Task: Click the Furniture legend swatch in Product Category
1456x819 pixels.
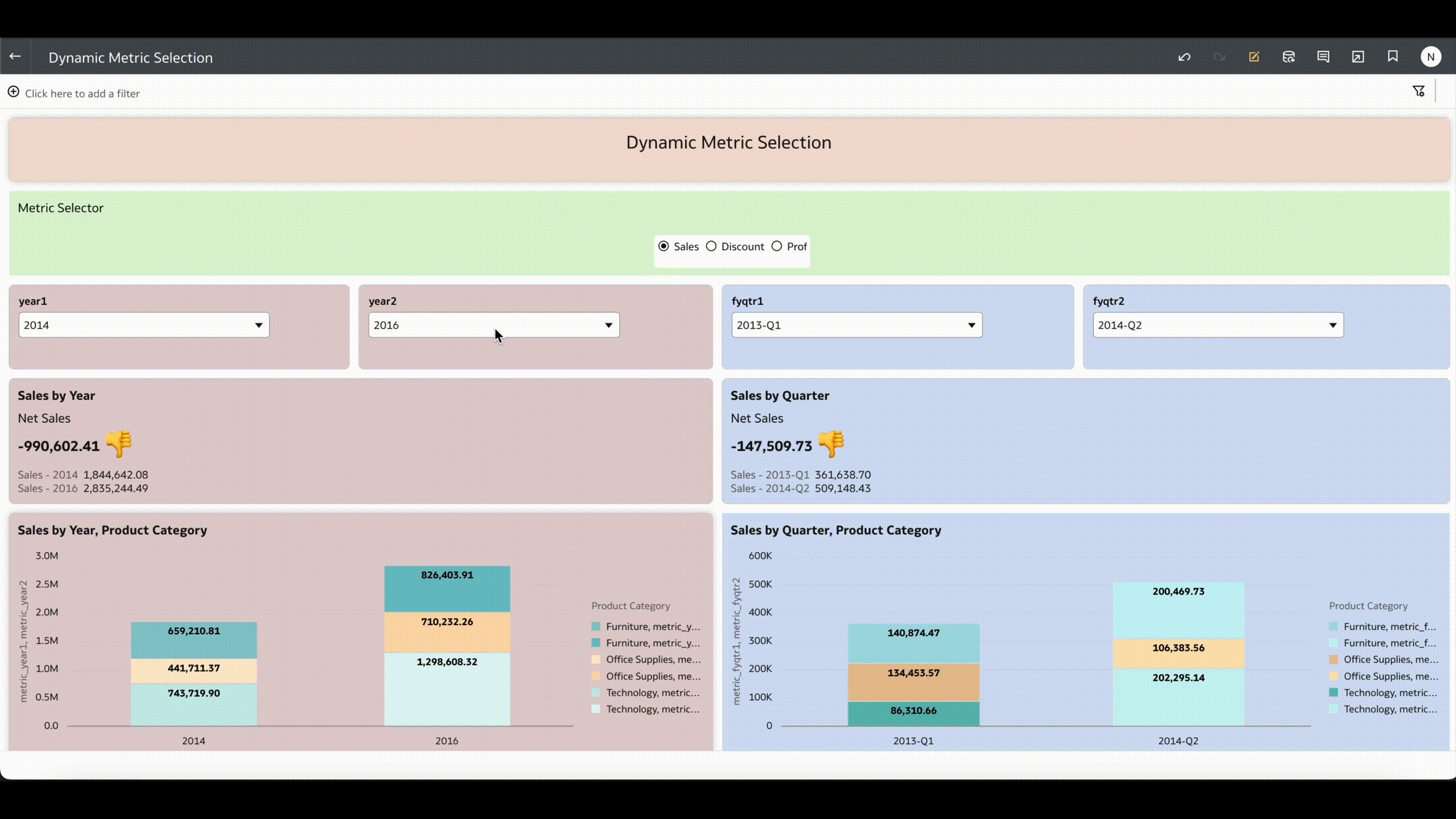Action: coord(595,626)
